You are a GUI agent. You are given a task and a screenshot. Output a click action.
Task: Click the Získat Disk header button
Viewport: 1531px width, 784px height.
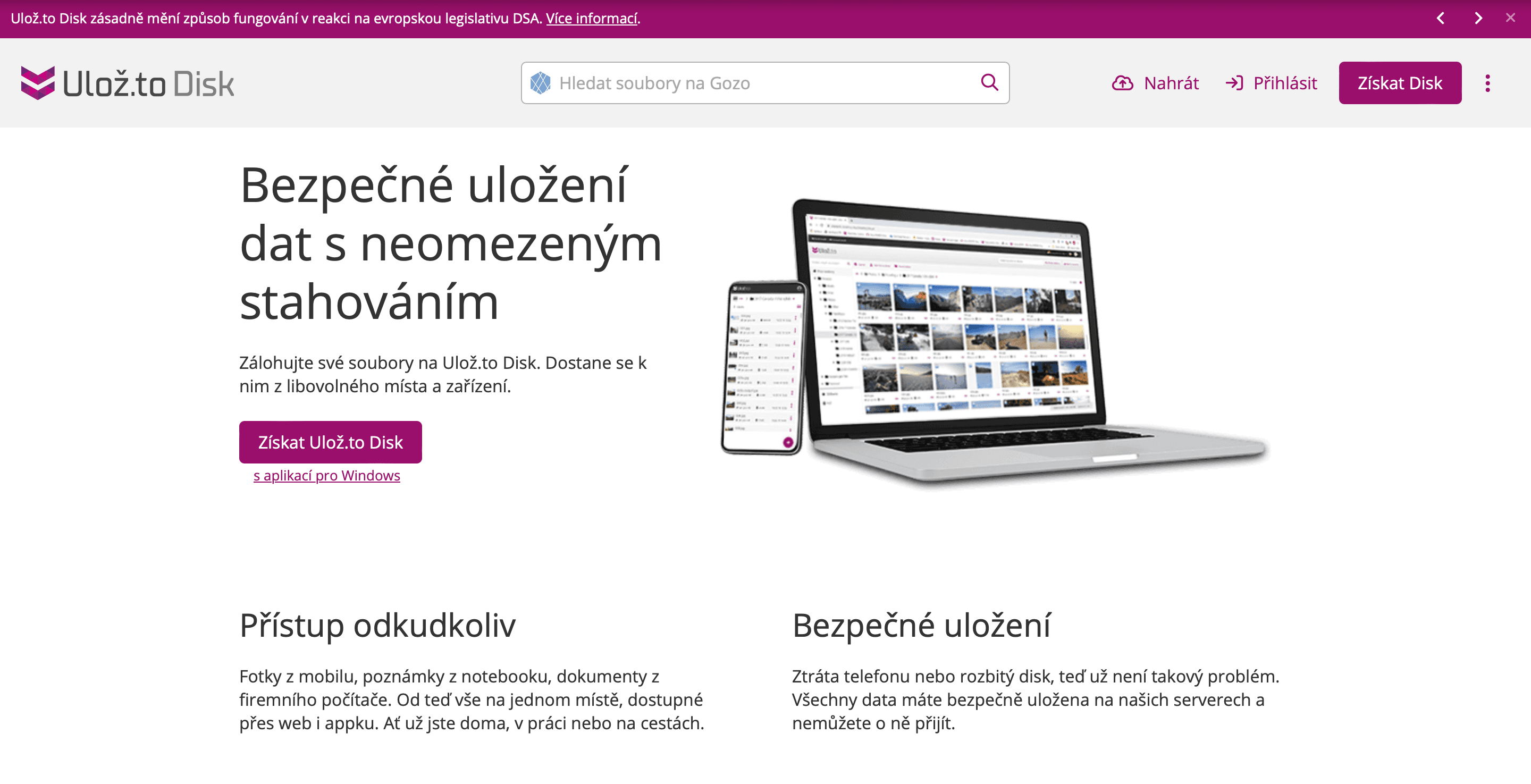(1400, 82)
